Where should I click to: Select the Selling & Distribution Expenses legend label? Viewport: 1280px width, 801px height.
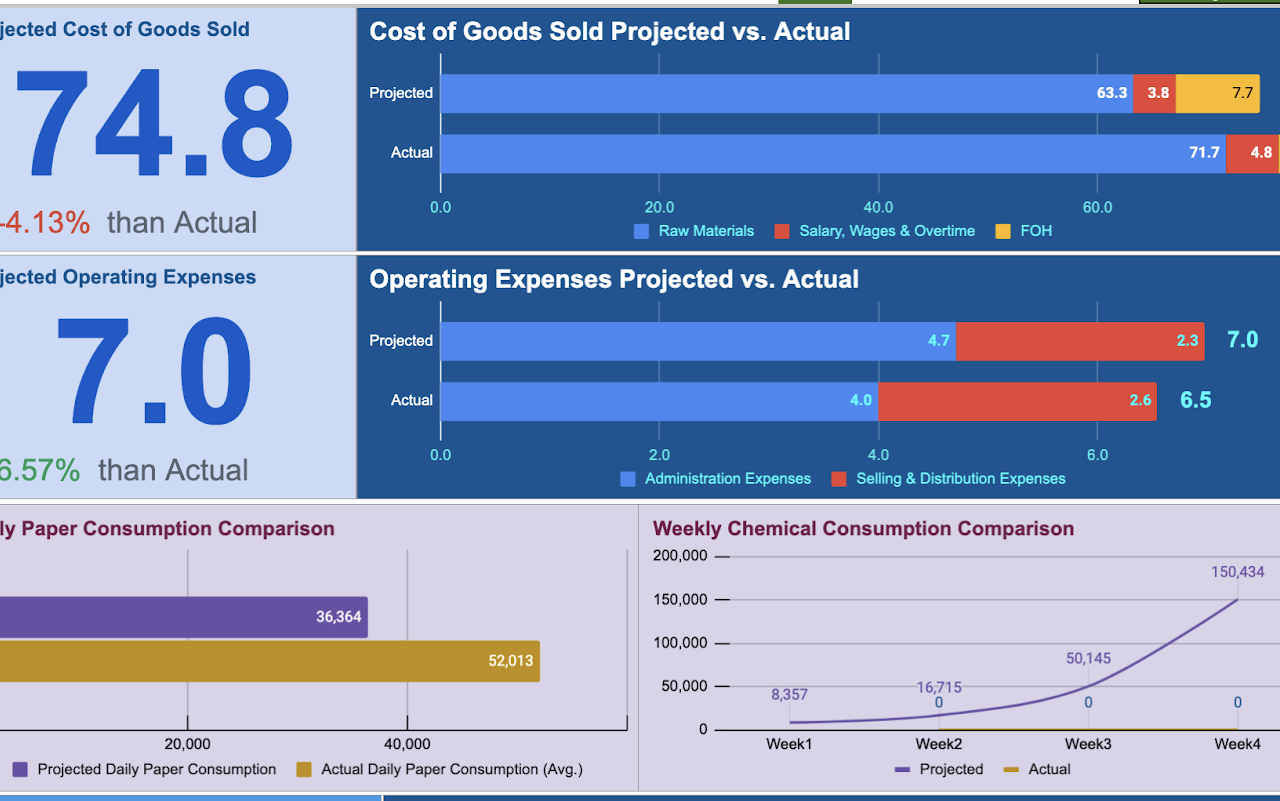(x=960, y=479)
